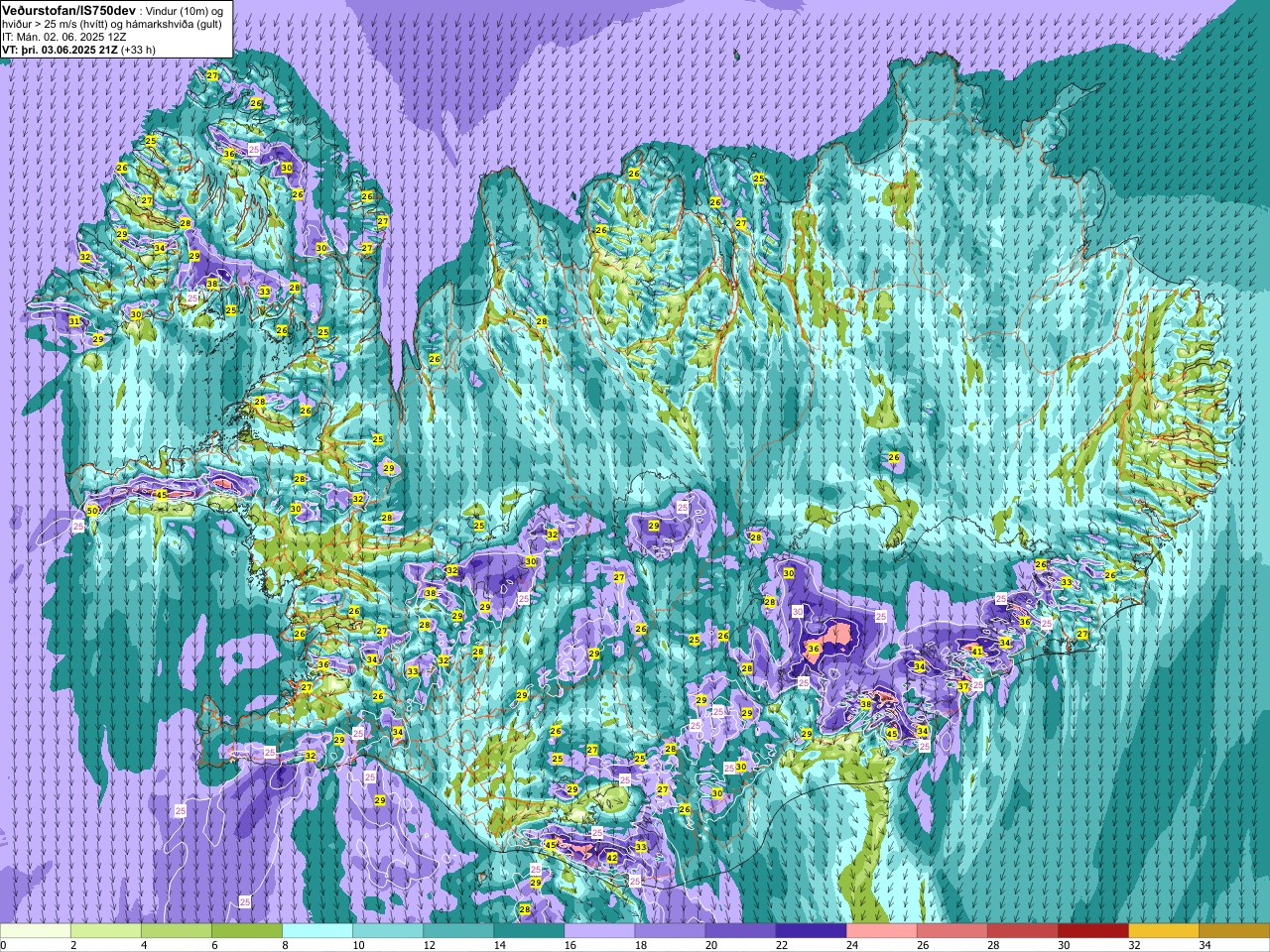
Task: Select the yellow gust label '41'
Action: click(977, 652)
